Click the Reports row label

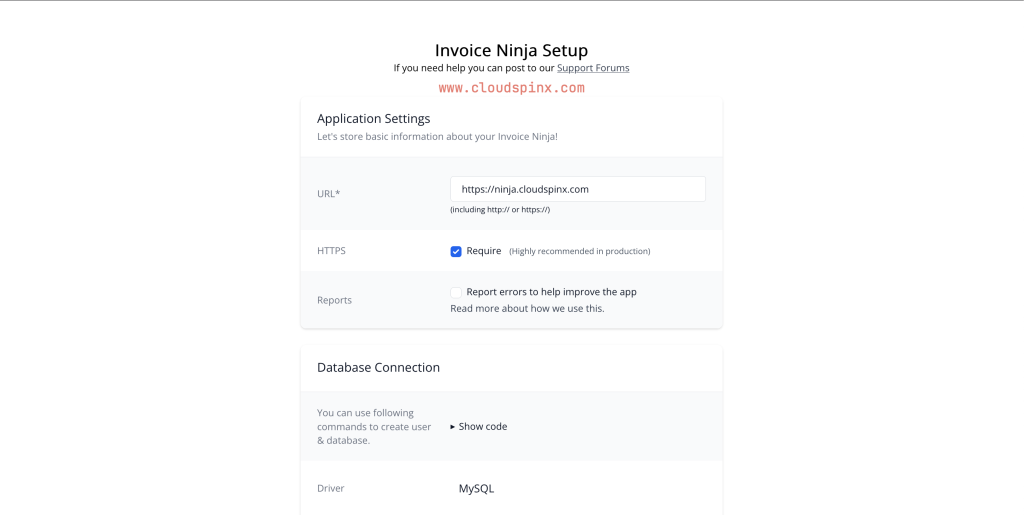click(334, 300)
